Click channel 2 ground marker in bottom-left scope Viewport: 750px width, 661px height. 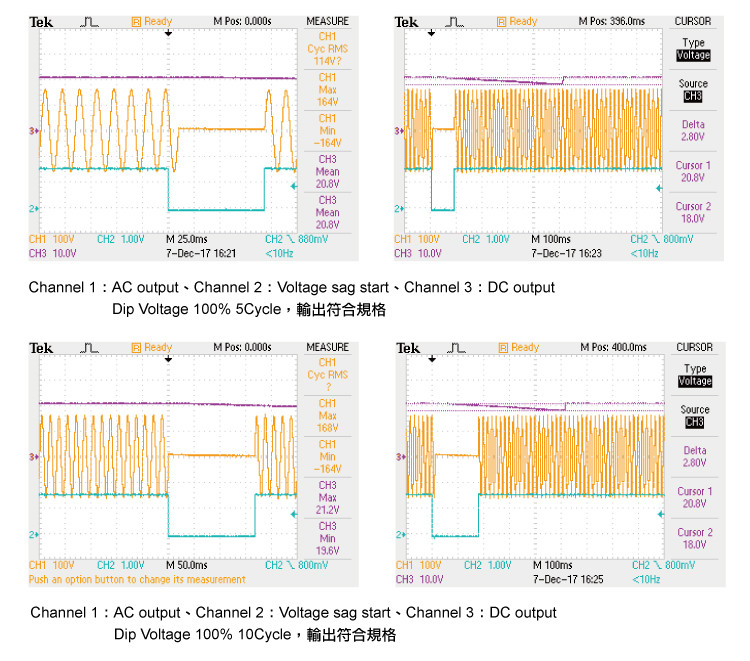coord(33,535)
